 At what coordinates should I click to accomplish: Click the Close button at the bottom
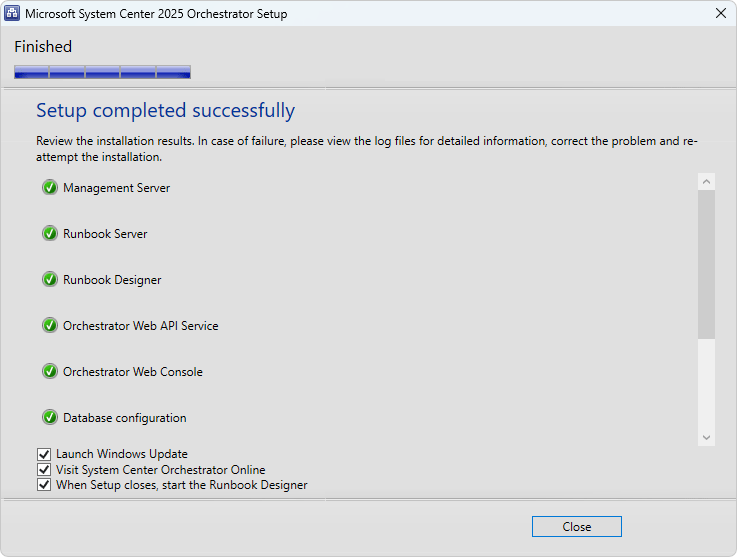(577, 526)
